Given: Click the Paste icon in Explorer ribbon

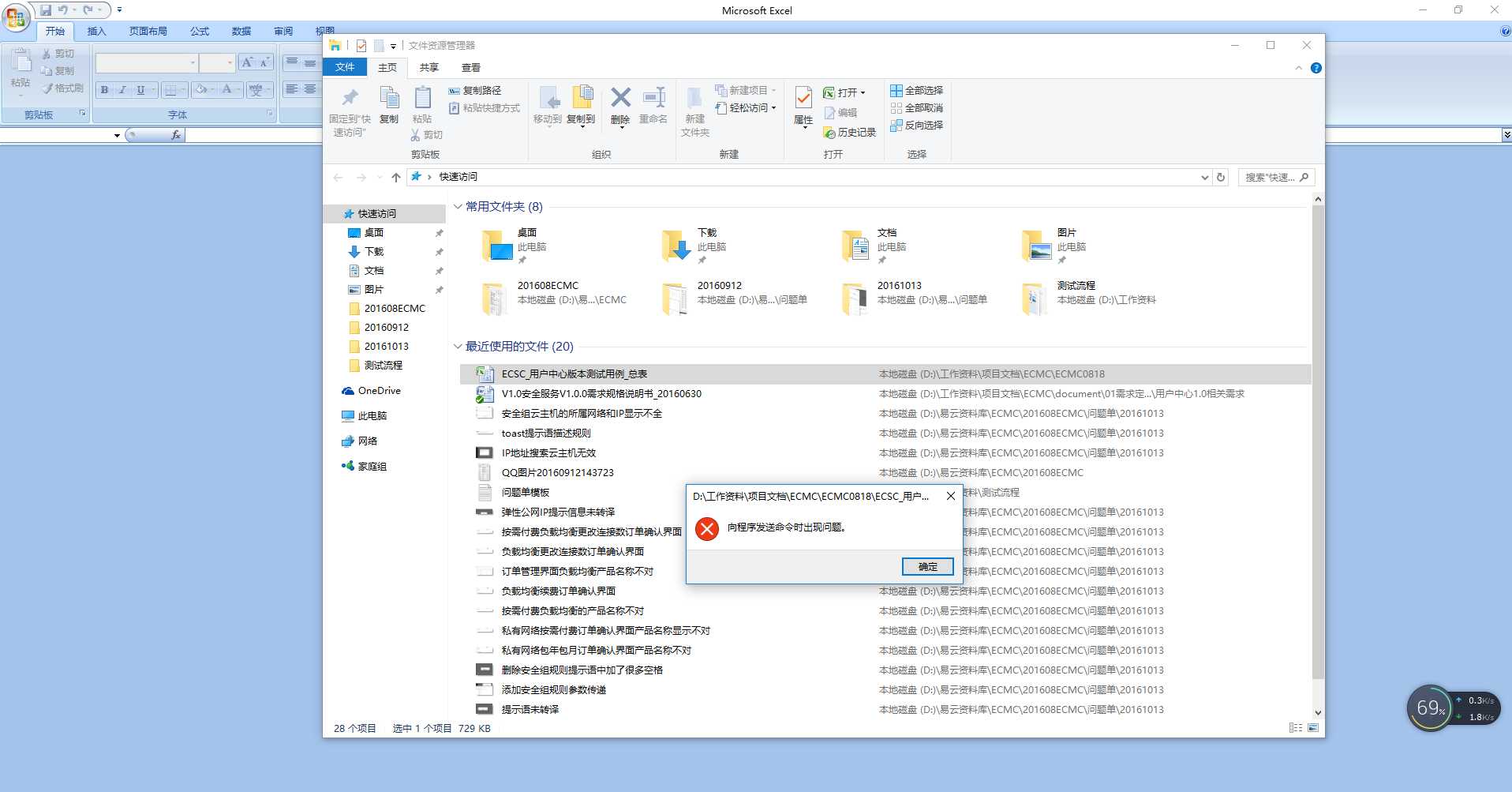Looking at the screenshot, I should tap(422, 98).
